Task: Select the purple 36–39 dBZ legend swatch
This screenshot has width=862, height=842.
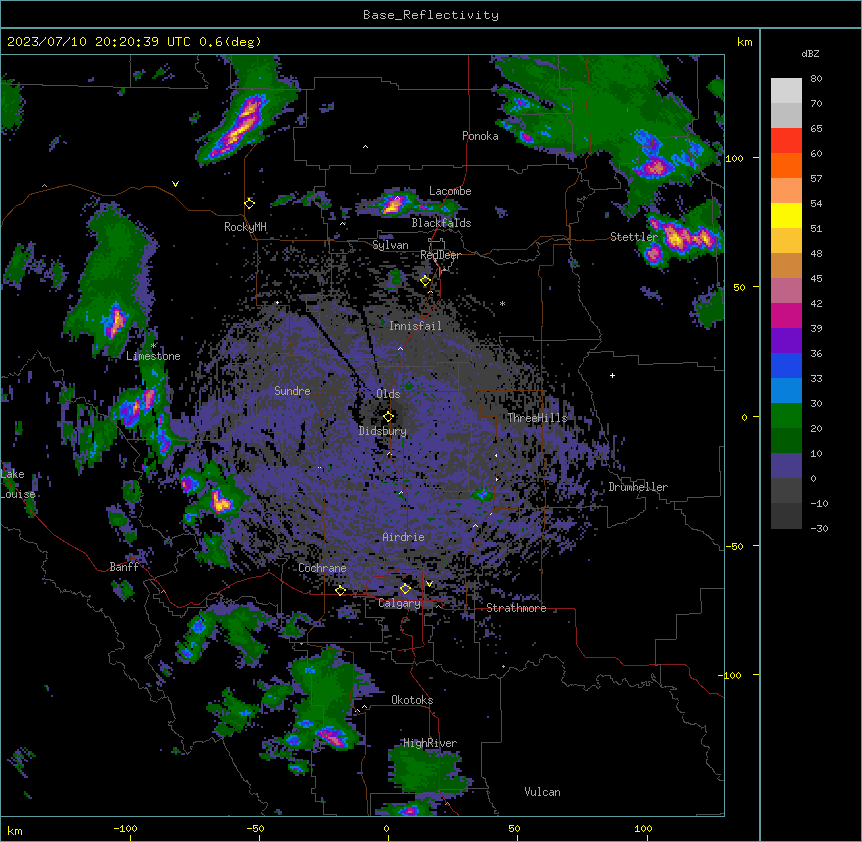Action: [x=786, y=341]
